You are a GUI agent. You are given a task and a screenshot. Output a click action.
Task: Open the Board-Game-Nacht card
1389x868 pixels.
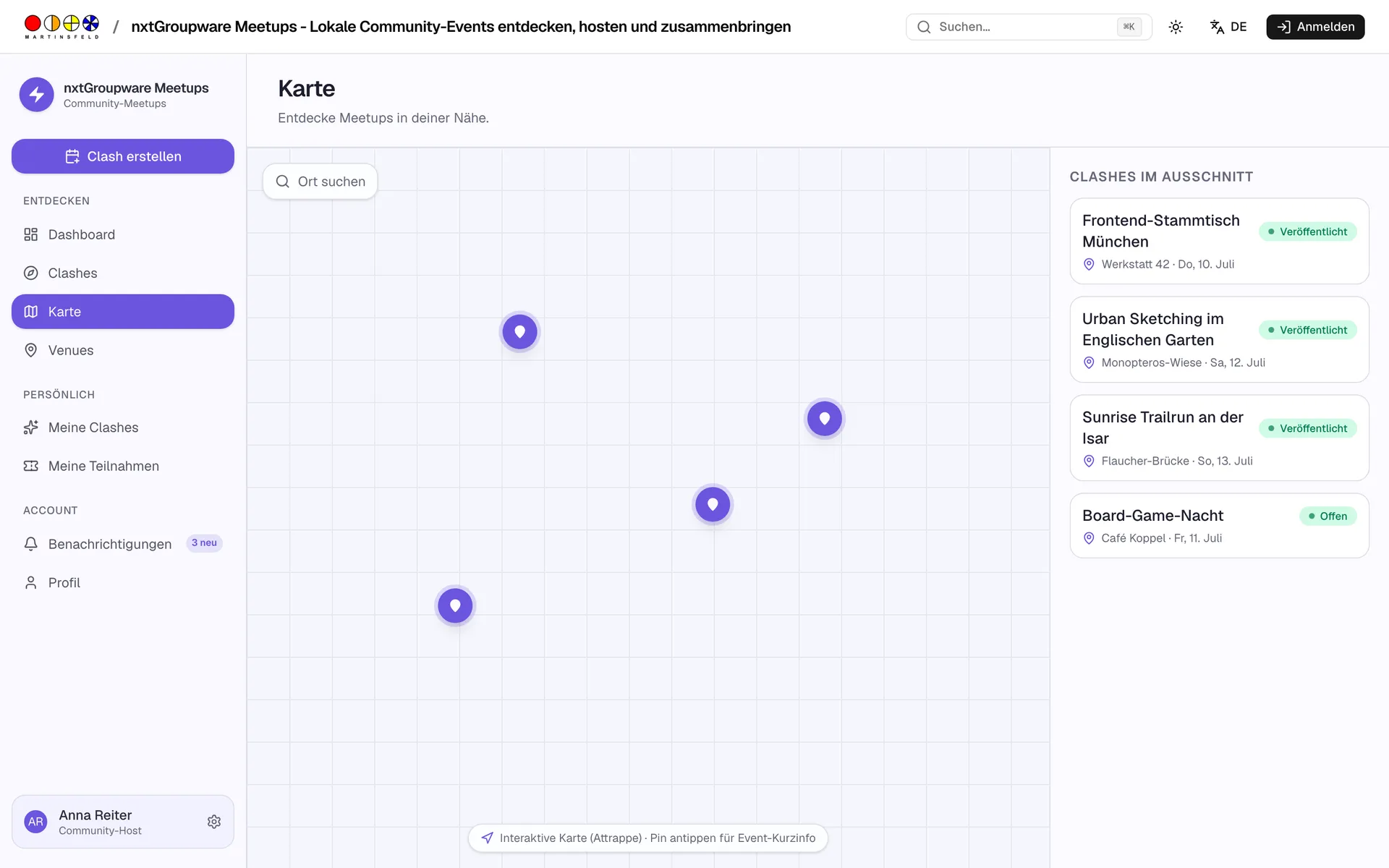point(1219,525)
